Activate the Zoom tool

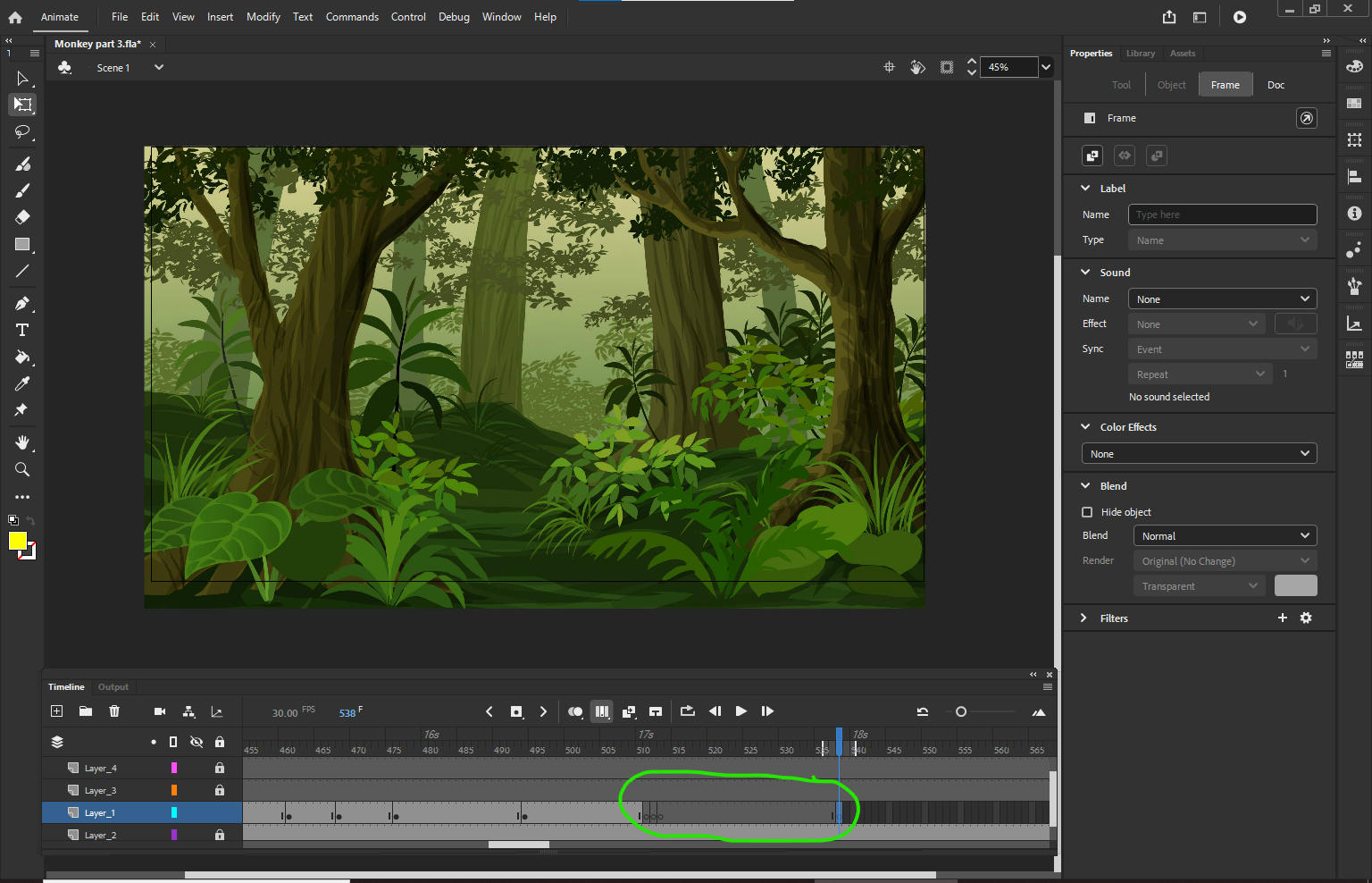(22, 469)
